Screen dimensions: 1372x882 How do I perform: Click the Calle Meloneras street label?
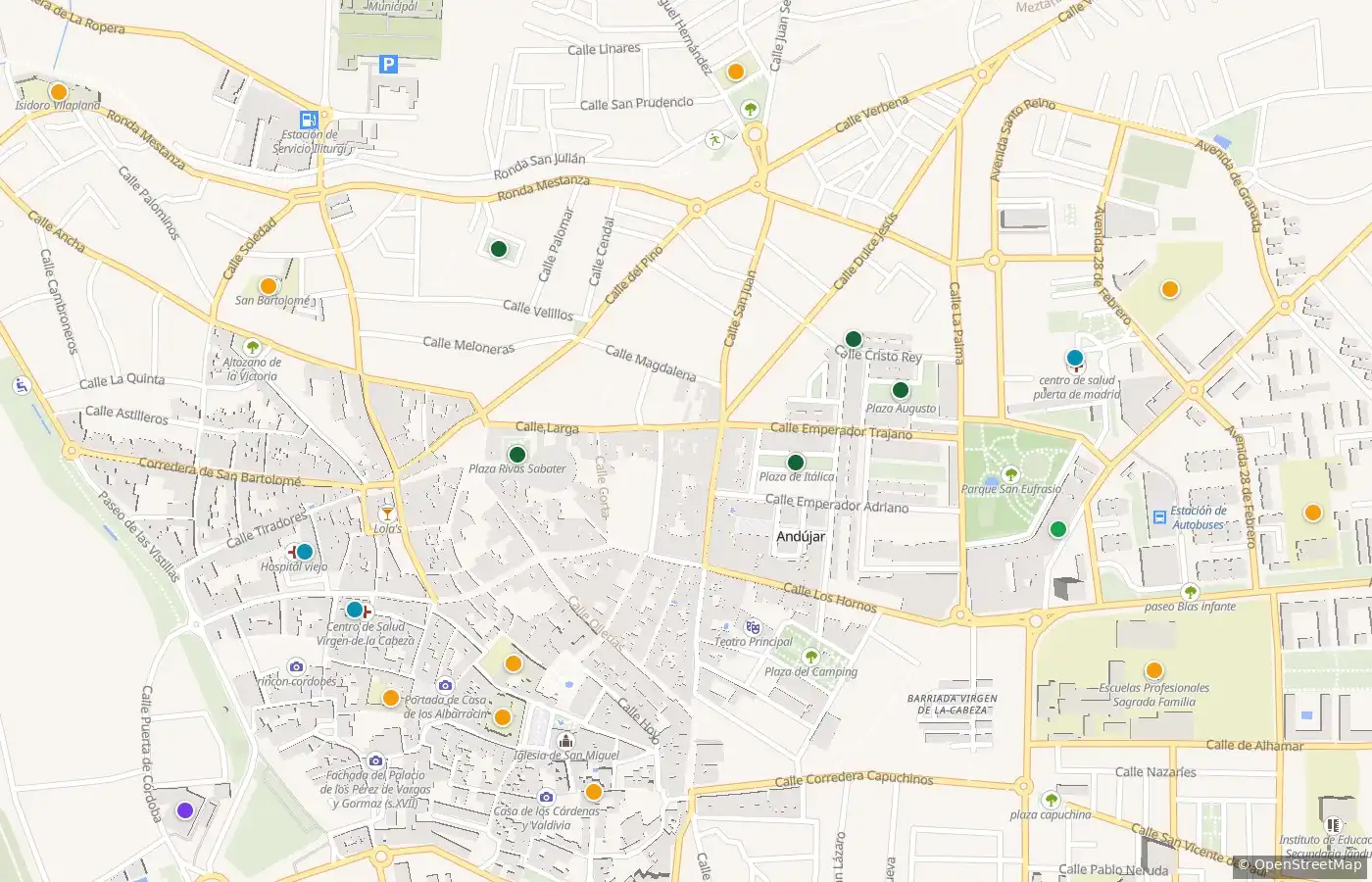click(468, 345)
